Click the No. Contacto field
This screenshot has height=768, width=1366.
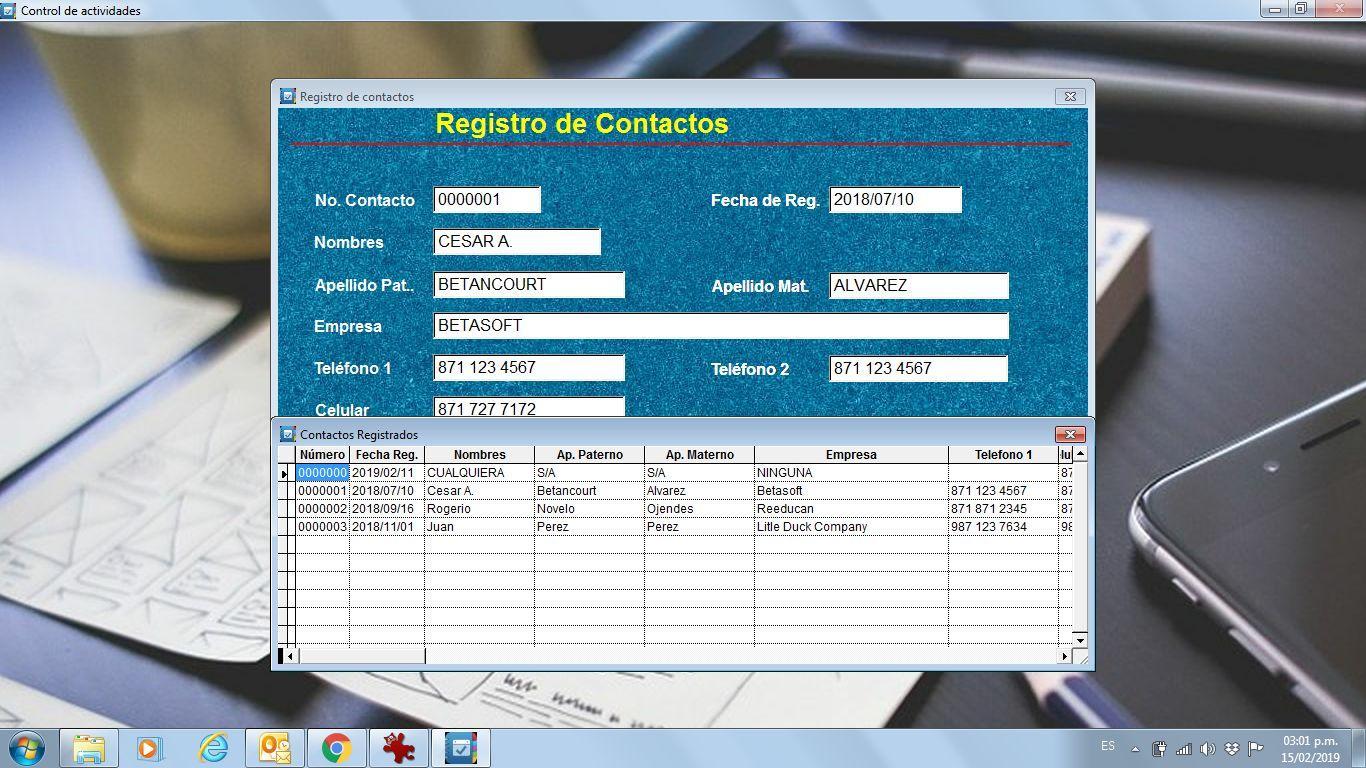[487, 199]
